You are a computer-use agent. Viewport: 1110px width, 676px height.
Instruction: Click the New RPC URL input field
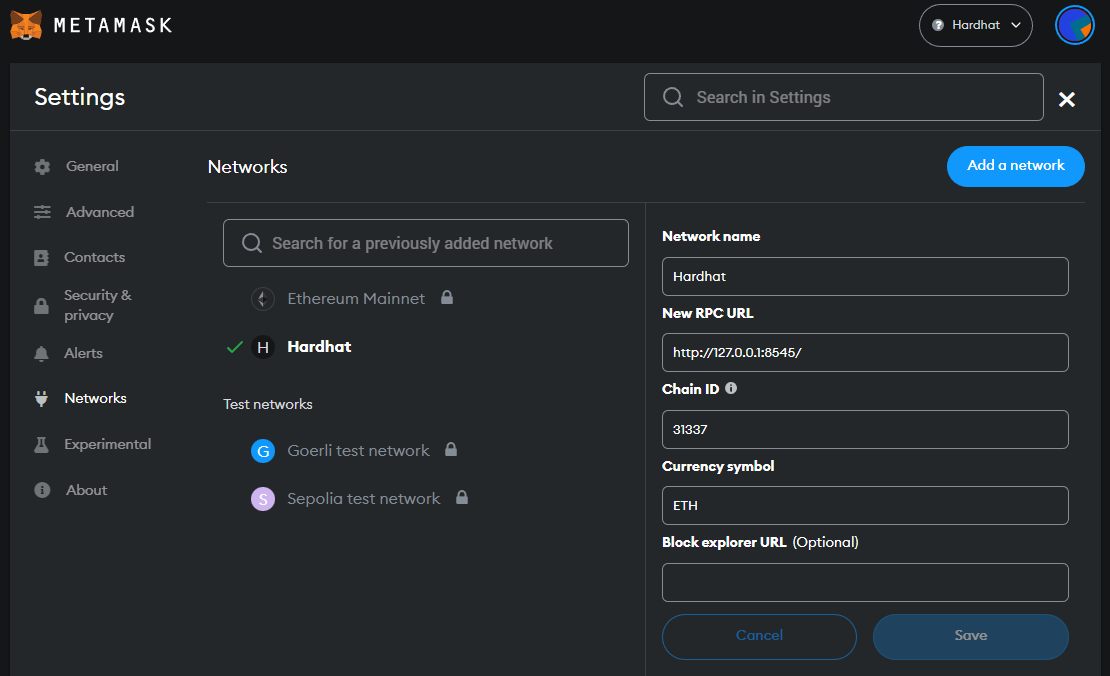865,353
